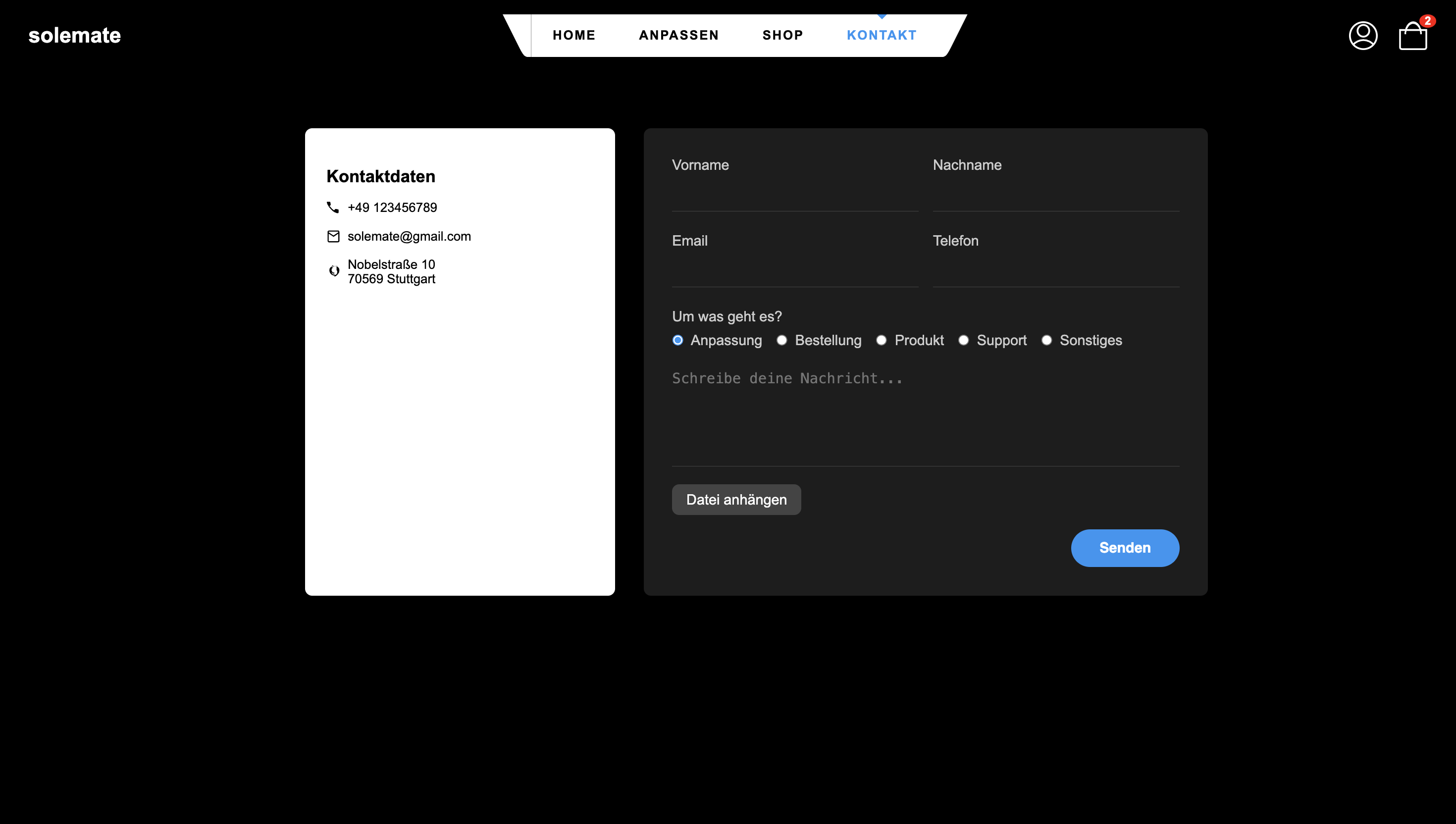Click the Um was geht es? label
1456x824 pixels.
[x=727, y=316]
